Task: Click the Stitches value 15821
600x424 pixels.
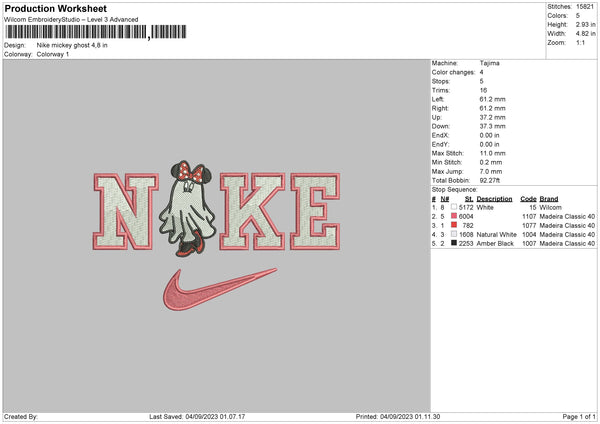Action: [585, 7]
